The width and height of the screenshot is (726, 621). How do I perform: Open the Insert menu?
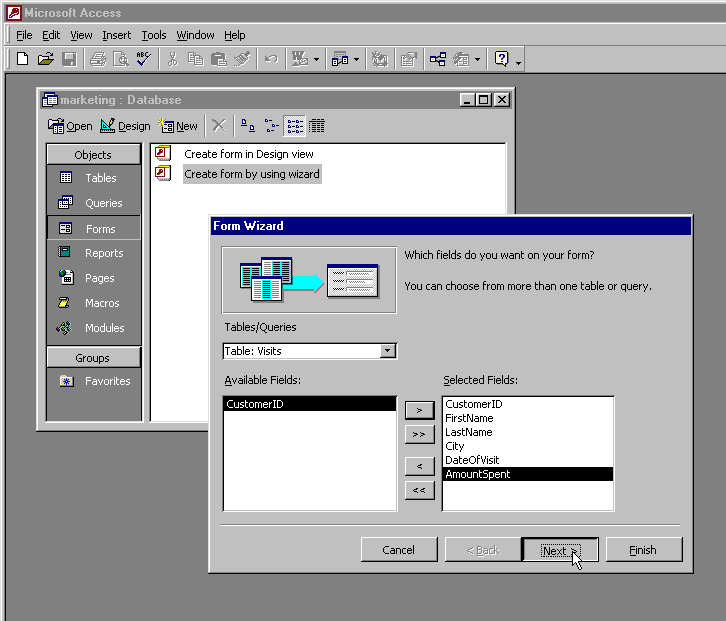point(117,35)
